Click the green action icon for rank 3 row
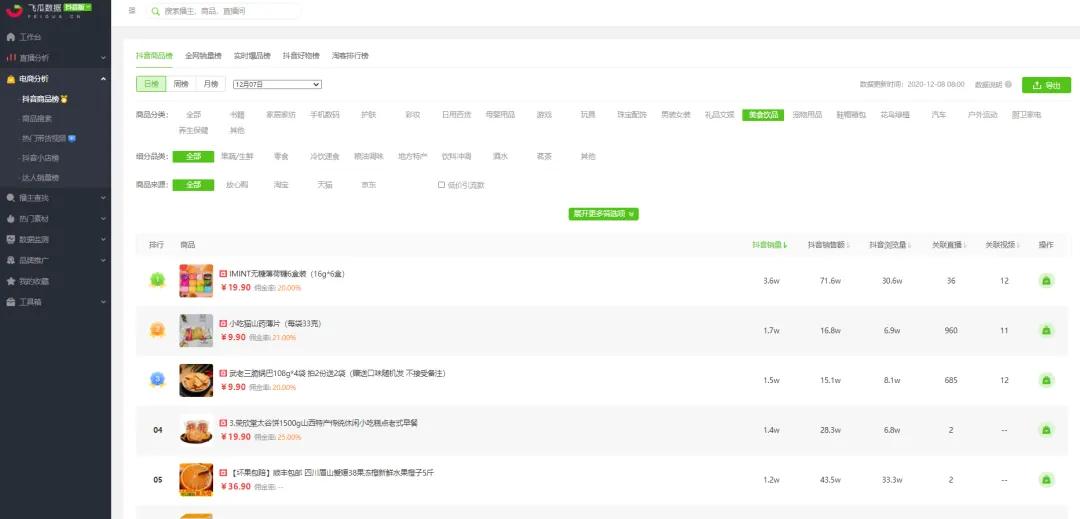The width and height of the screenshot is (1080, 519). coord(1046,380)
